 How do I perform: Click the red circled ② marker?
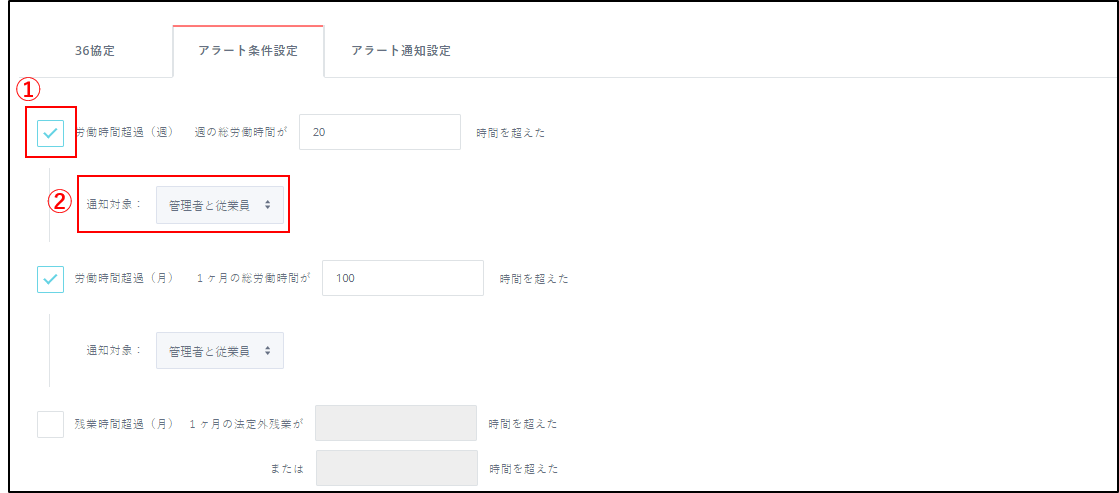point(61,200)
